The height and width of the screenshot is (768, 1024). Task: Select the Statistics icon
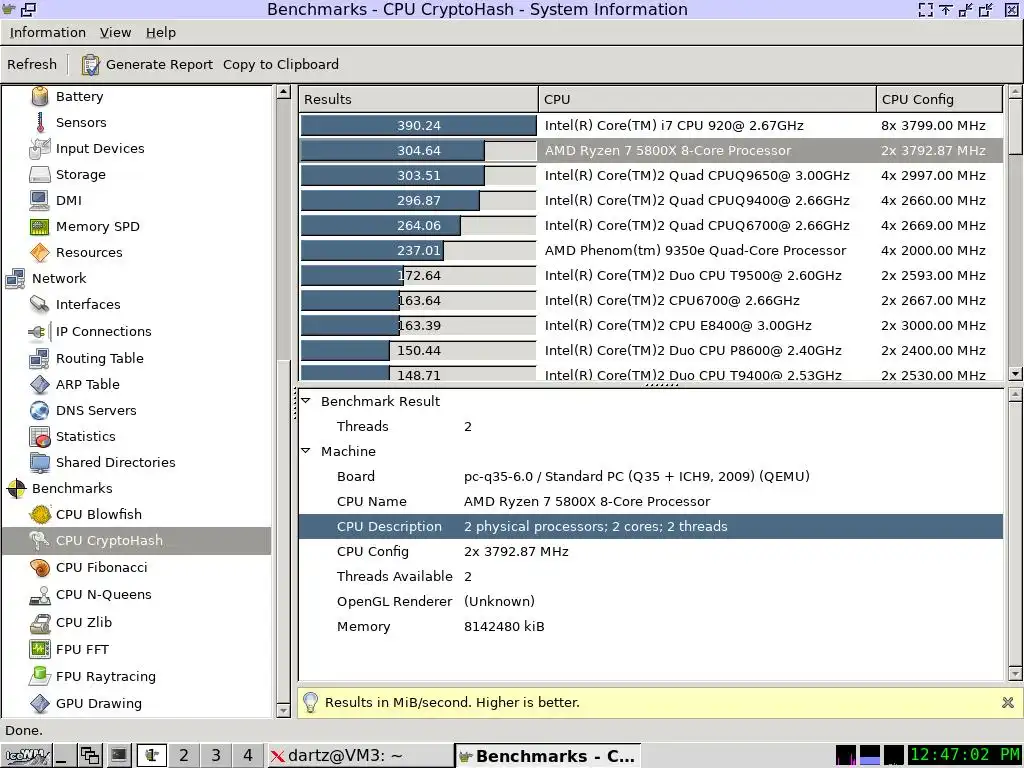click(40, 436)
